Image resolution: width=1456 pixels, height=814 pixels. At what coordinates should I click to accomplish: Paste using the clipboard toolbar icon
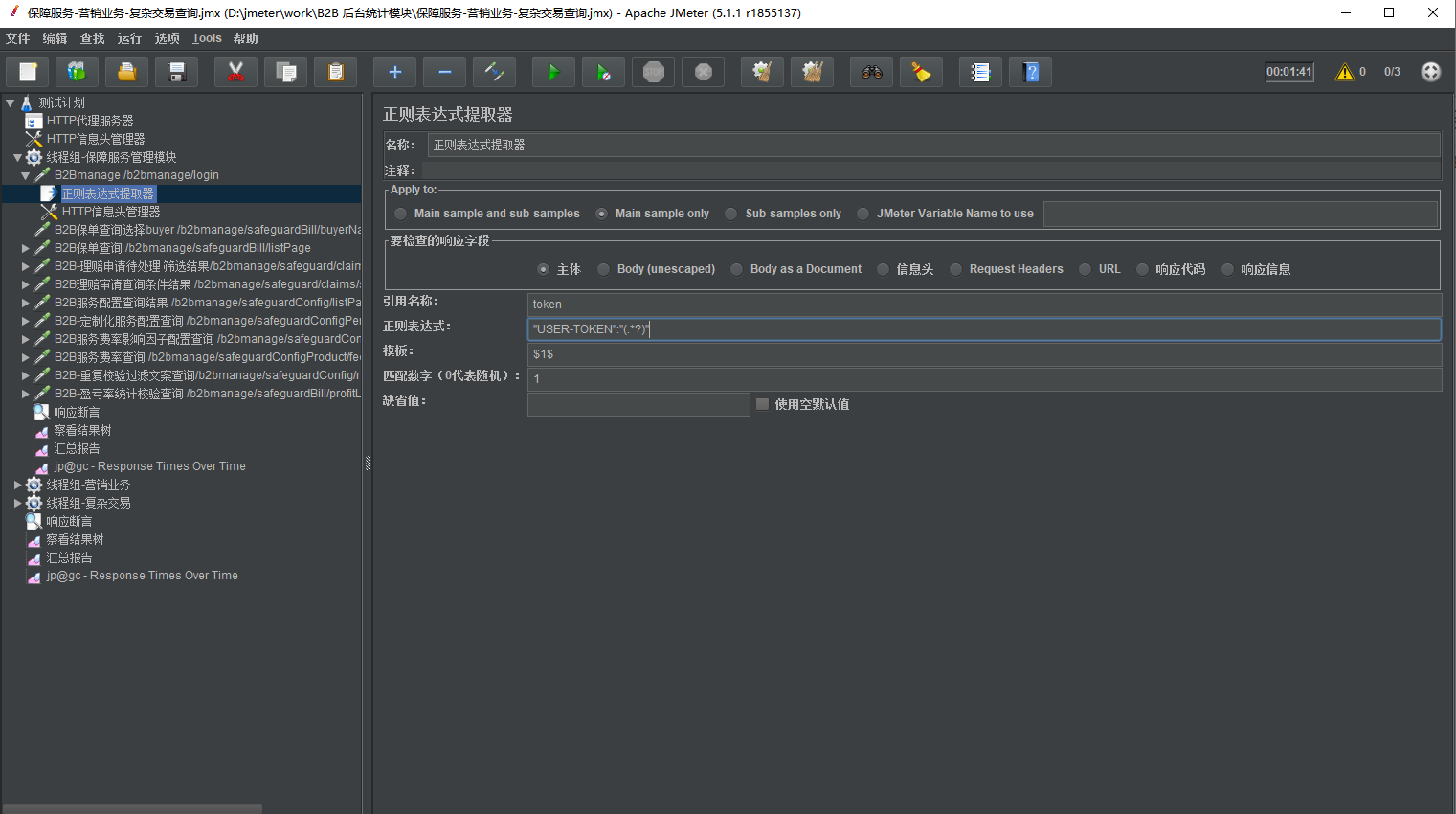[335, 72]
